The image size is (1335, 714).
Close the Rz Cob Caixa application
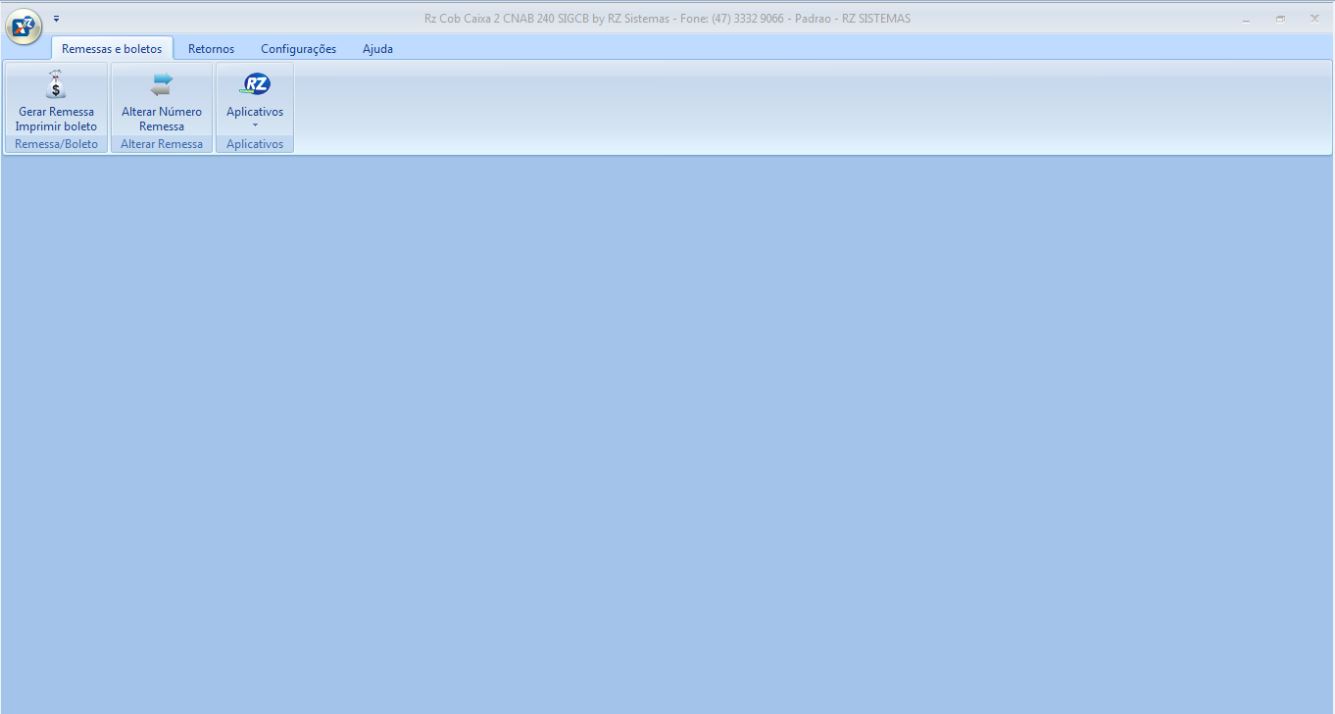coord(1314,19)
